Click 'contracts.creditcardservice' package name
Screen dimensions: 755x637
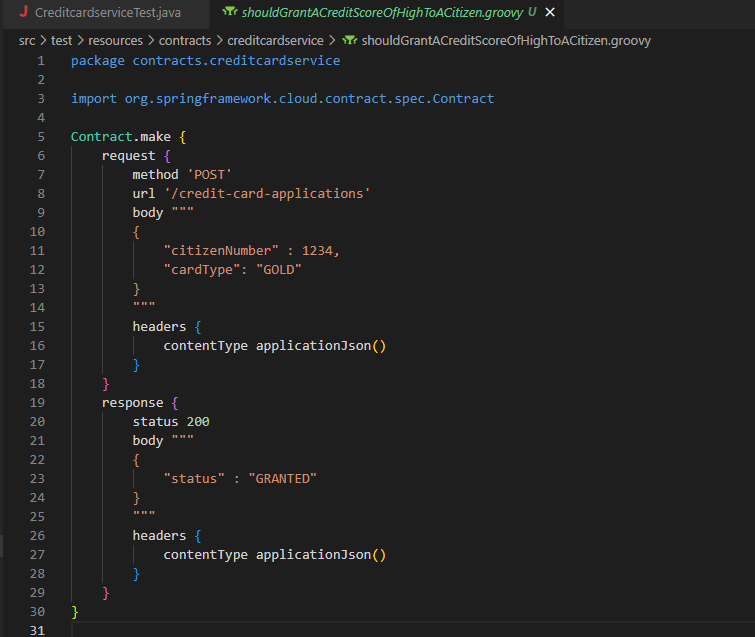tap(236, 61)
